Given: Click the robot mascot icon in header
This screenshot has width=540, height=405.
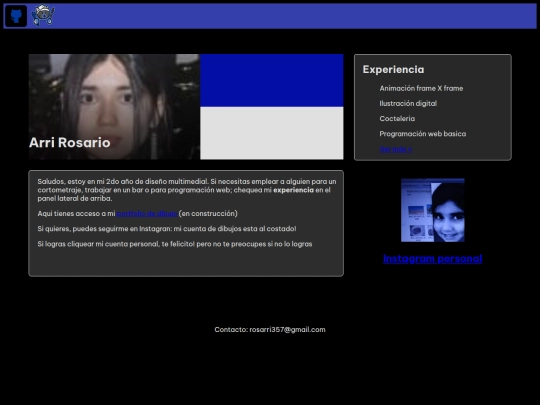Looking at the screenshot, I should (43, 15).
